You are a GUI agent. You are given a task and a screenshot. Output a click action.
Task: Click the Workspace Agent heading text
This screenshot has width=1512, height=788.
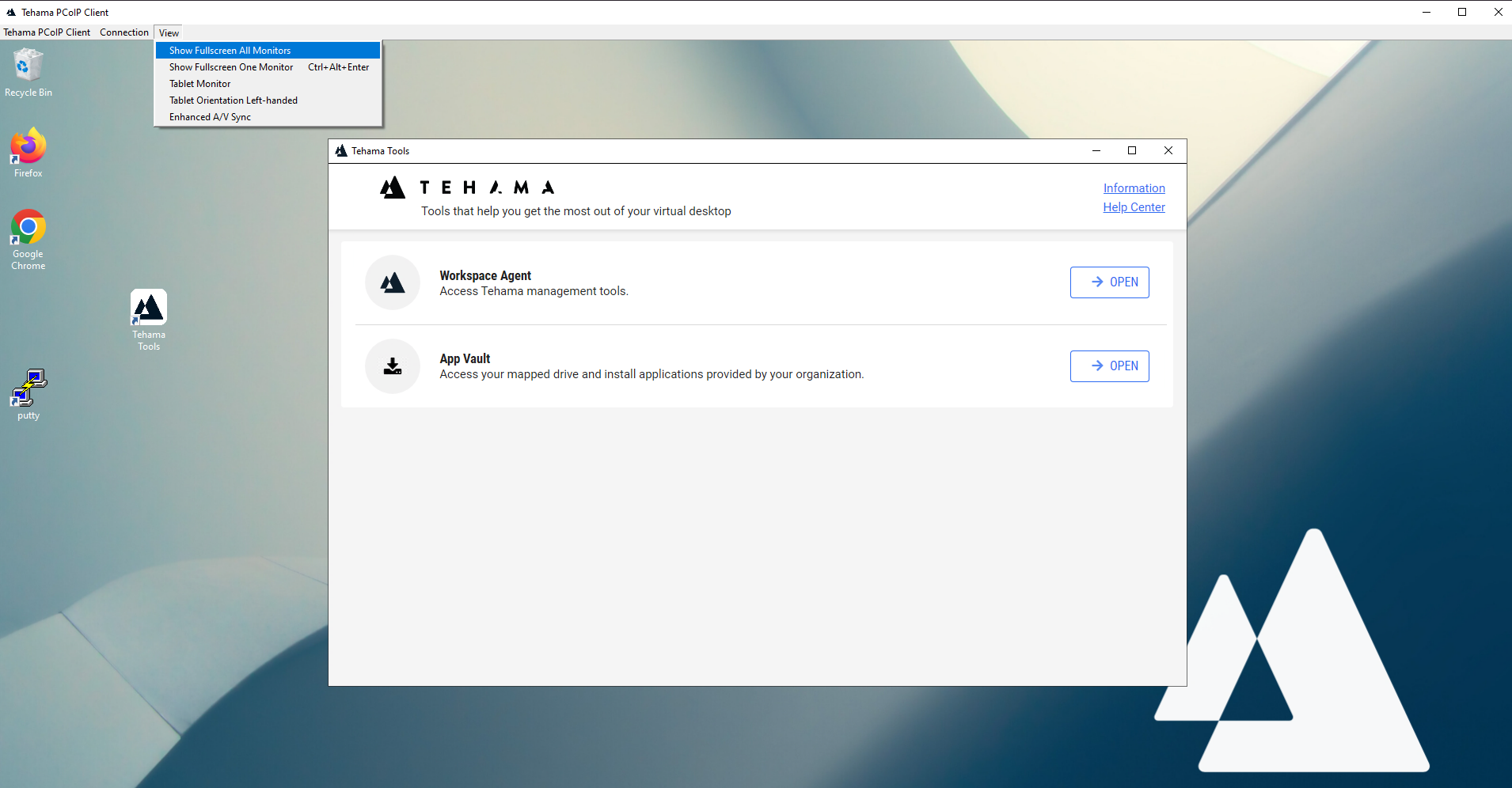click(x=485, y=275)
